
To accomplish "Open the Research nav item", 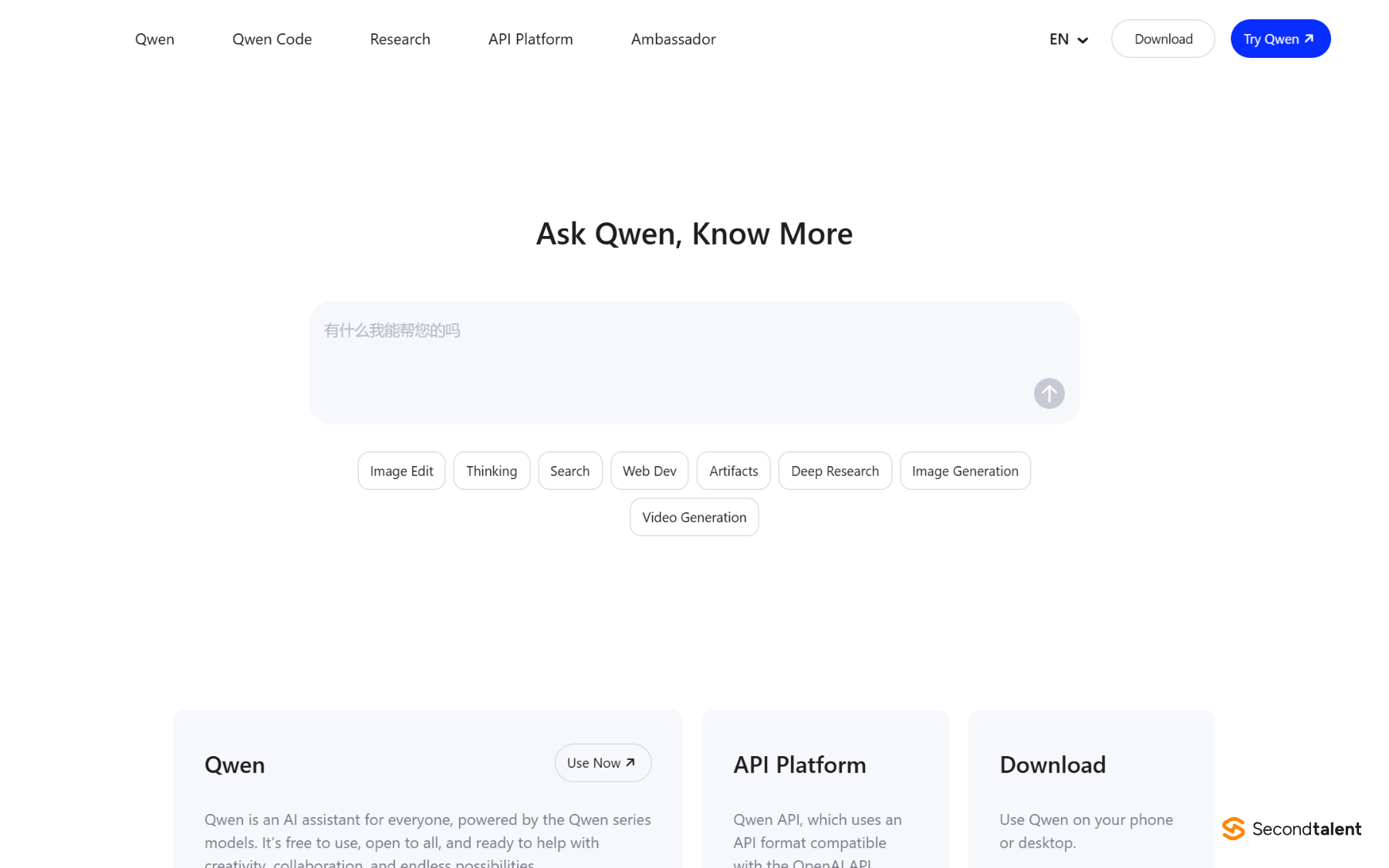I will 400,39.
